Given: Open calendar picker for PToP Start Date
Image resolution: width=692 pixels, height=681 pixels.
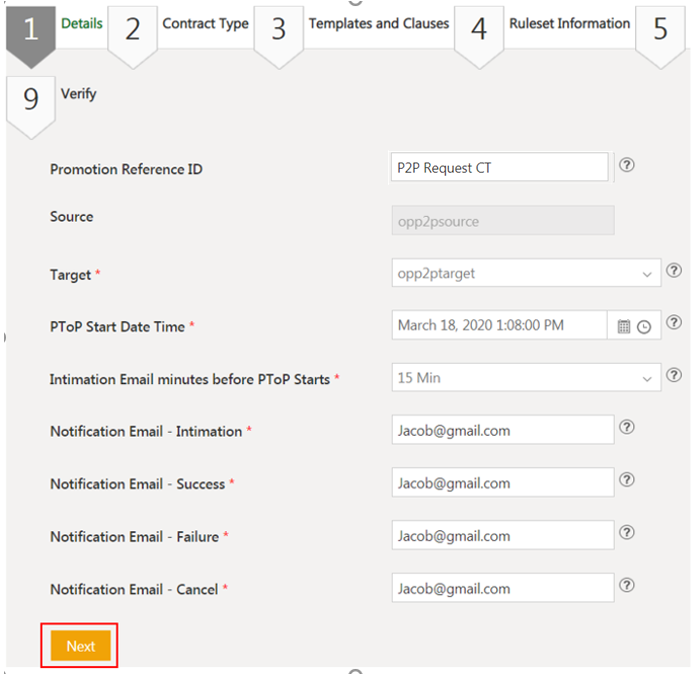Looking at the screenshot, I should tap(624, 326).
